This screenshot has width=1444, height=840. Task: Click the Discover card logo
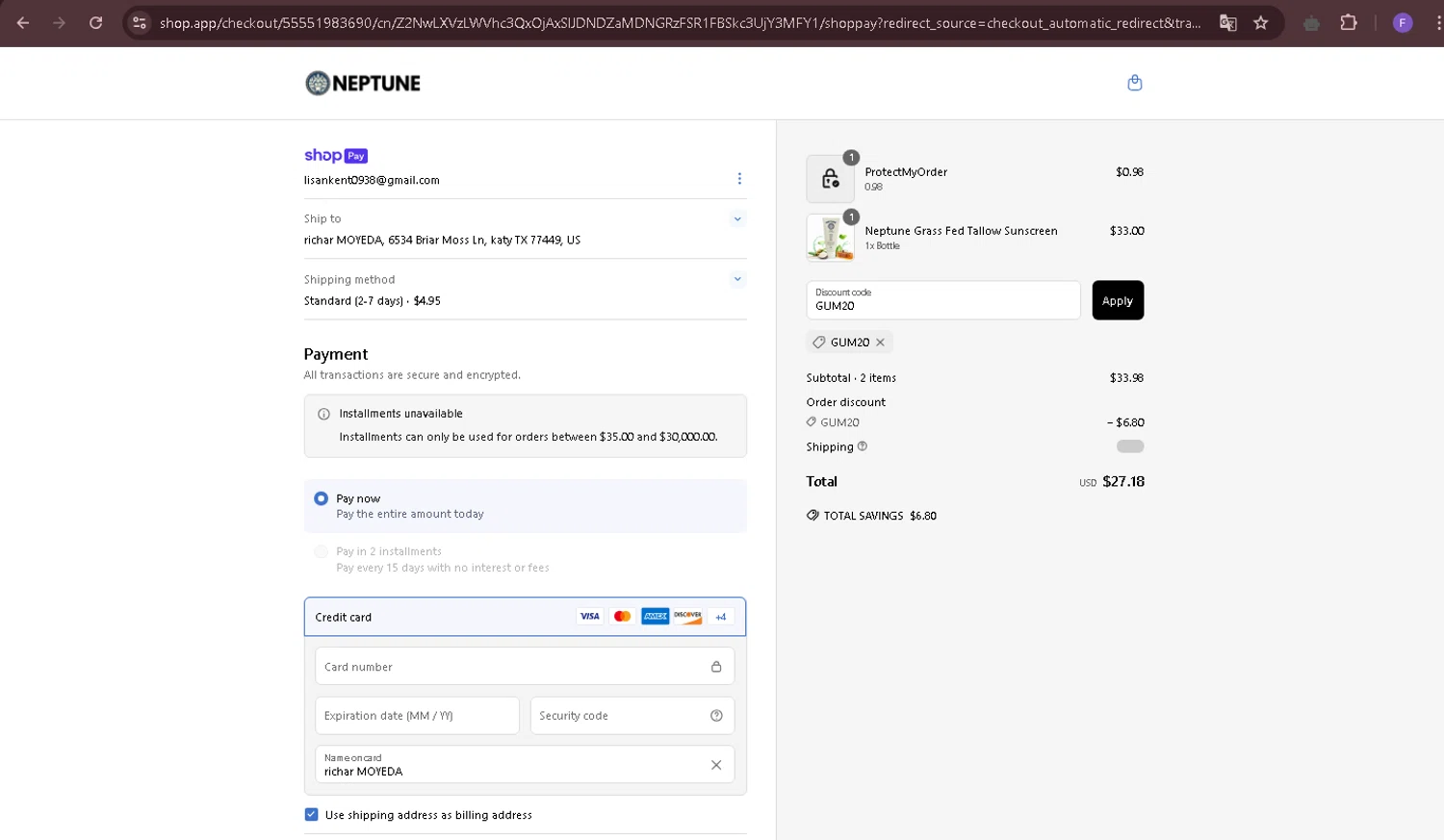pyautogui.click(x=688, y=617)
